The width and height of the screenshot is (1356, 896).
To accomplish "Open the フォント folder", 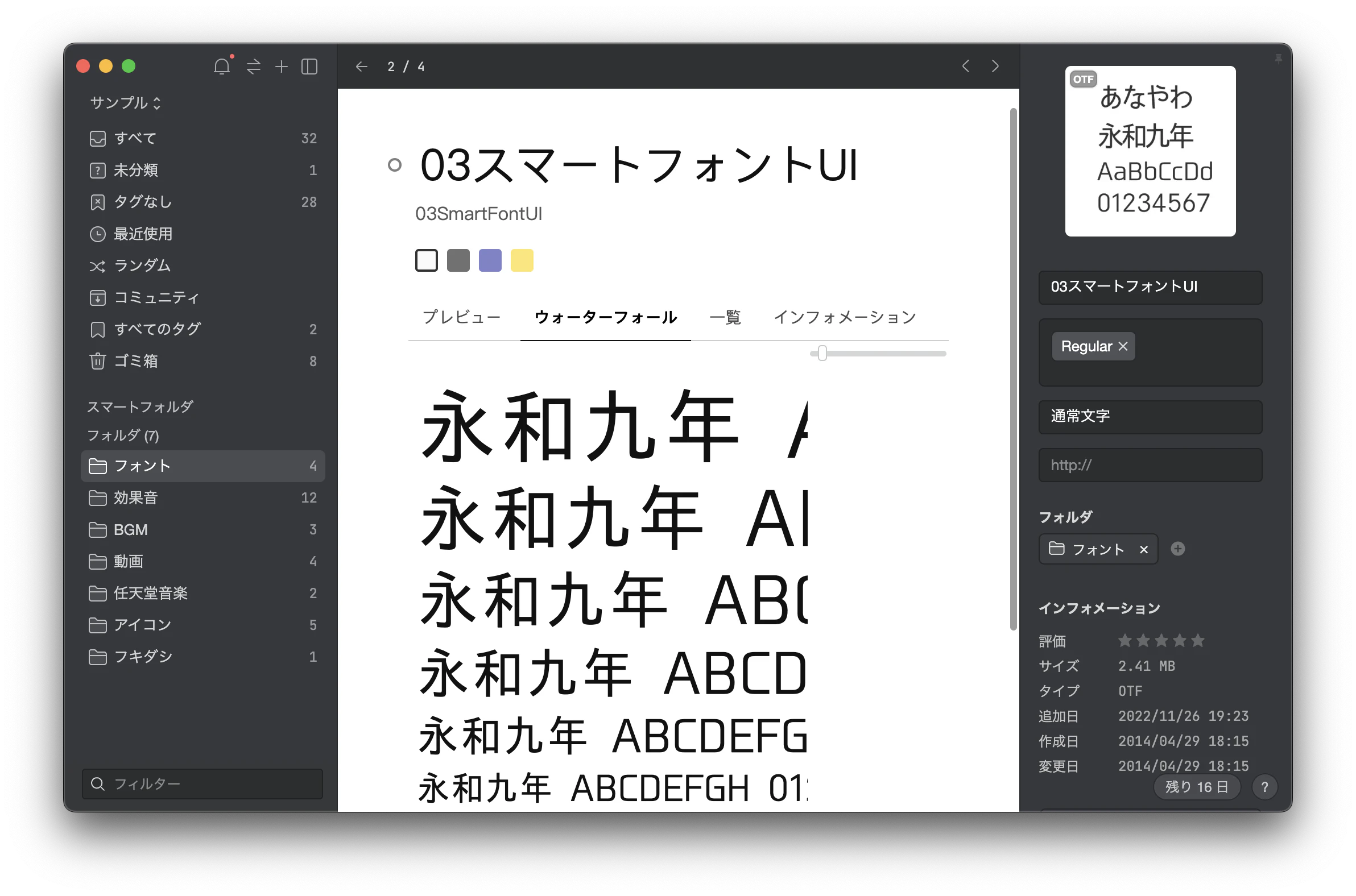I will (x=142, y=466).
